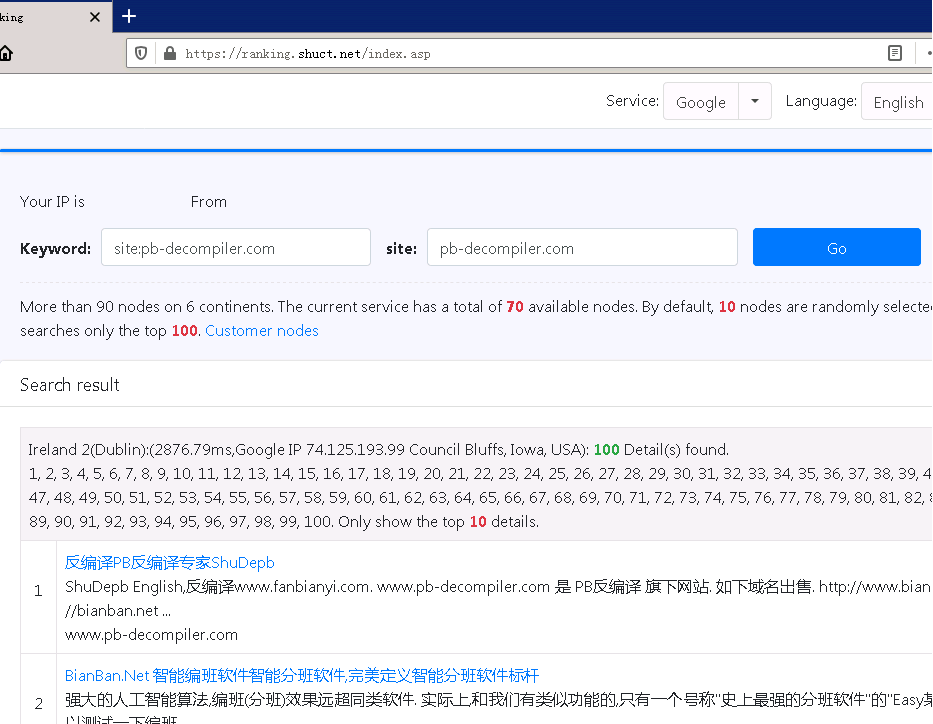Select the 'Your IP is' label
This screenshot has height=724, width=933.
pyautogui.click(x=52, y=202)
